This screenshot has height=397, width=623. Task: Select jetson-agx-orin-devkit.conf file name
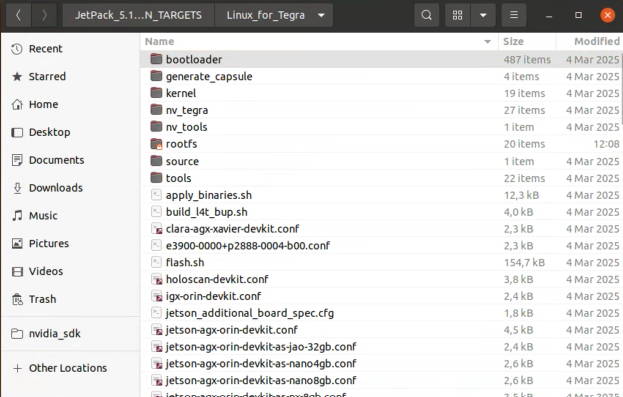click(x=232, y=330)
